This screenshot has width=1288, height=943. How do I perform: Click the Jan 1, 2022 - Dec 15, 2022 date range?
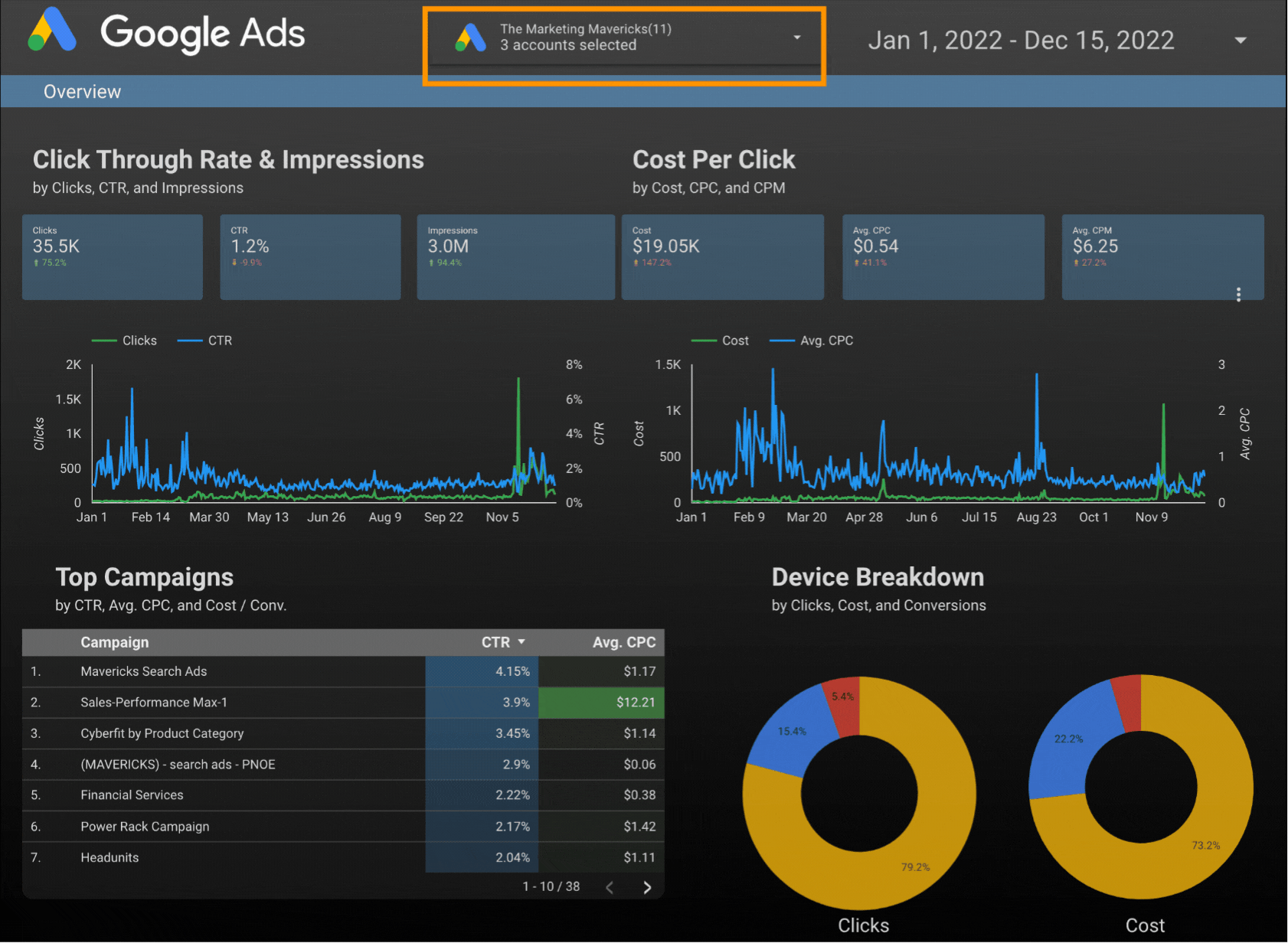tap(1021, 40)
